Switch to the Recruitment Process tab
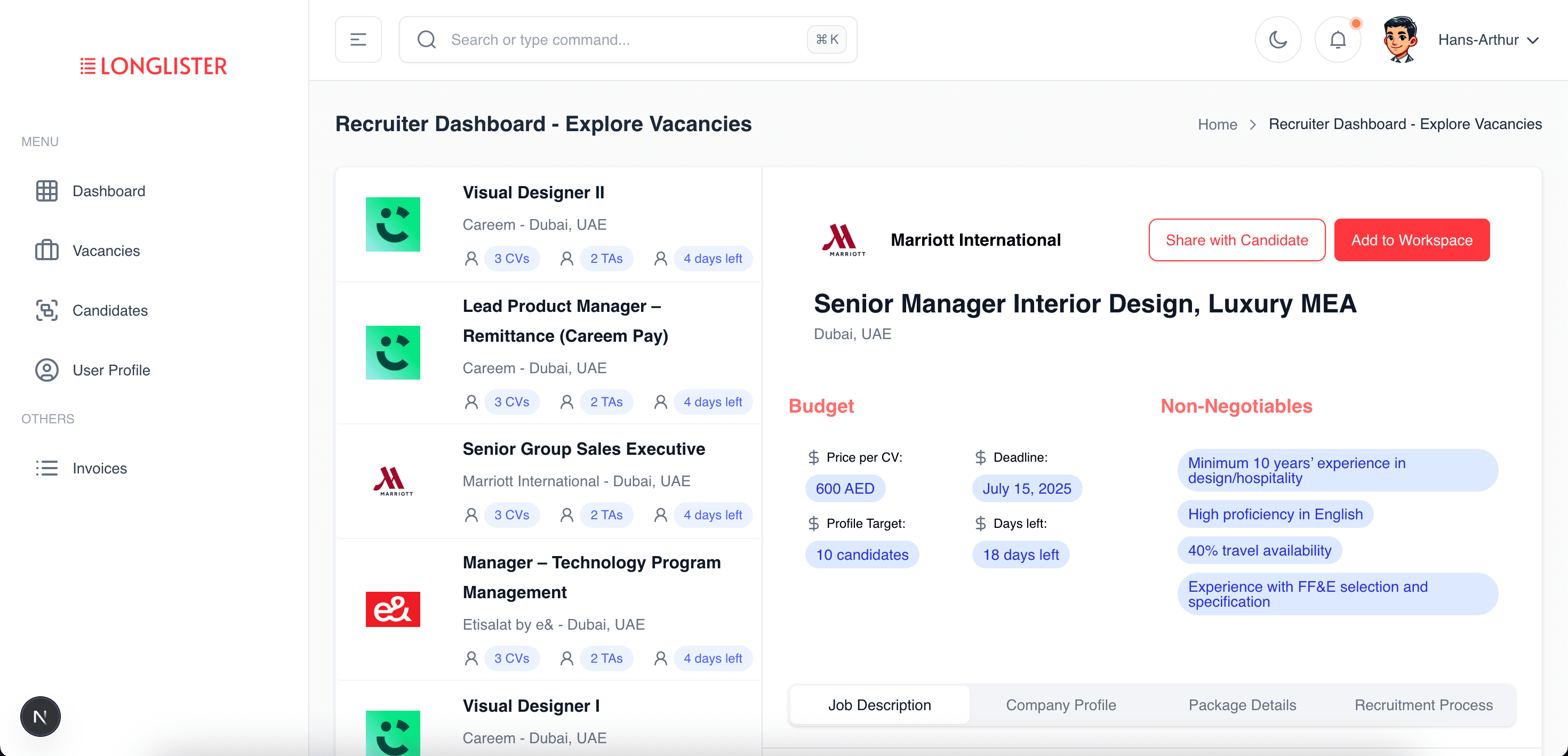The height and width of the screenshot is (756, 1568). (x=1423, y=705)
